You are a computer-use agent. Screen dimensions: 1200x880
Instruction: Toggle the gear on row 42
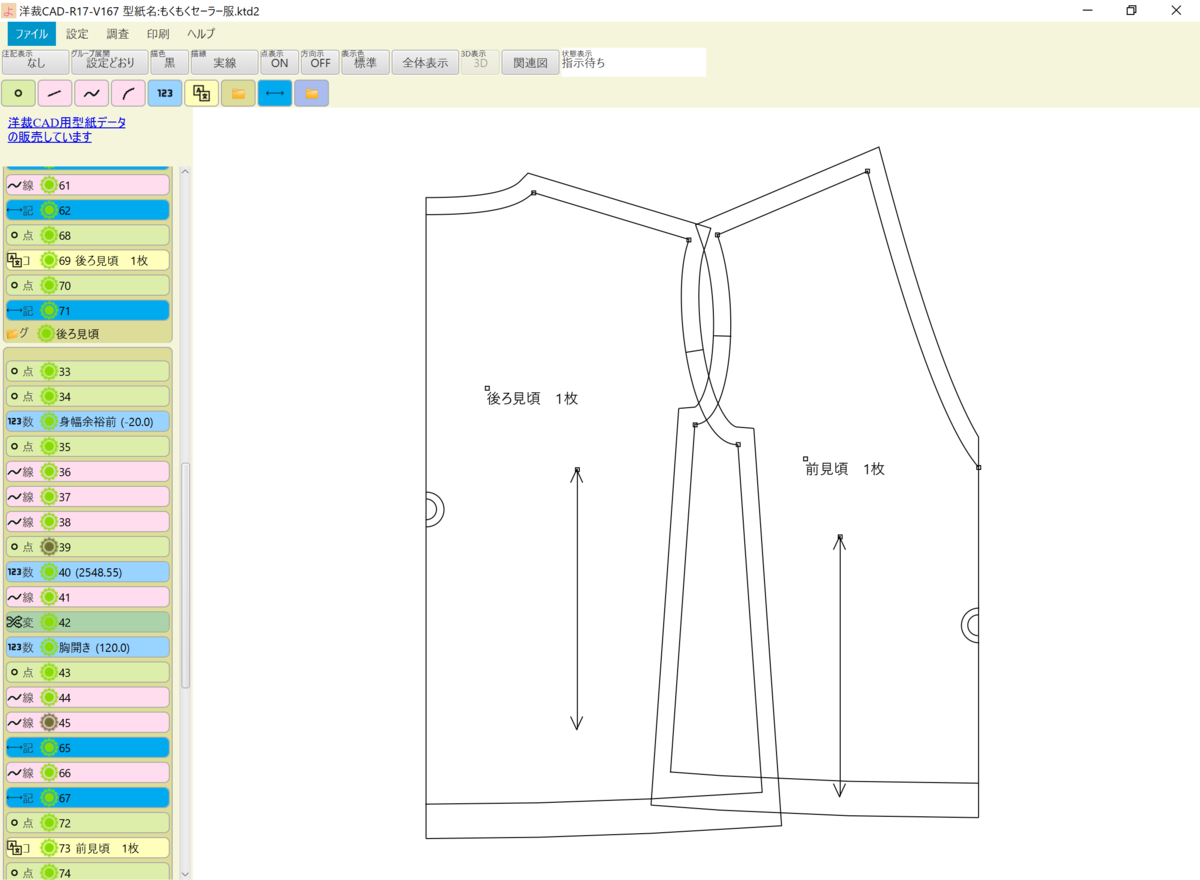48,622
